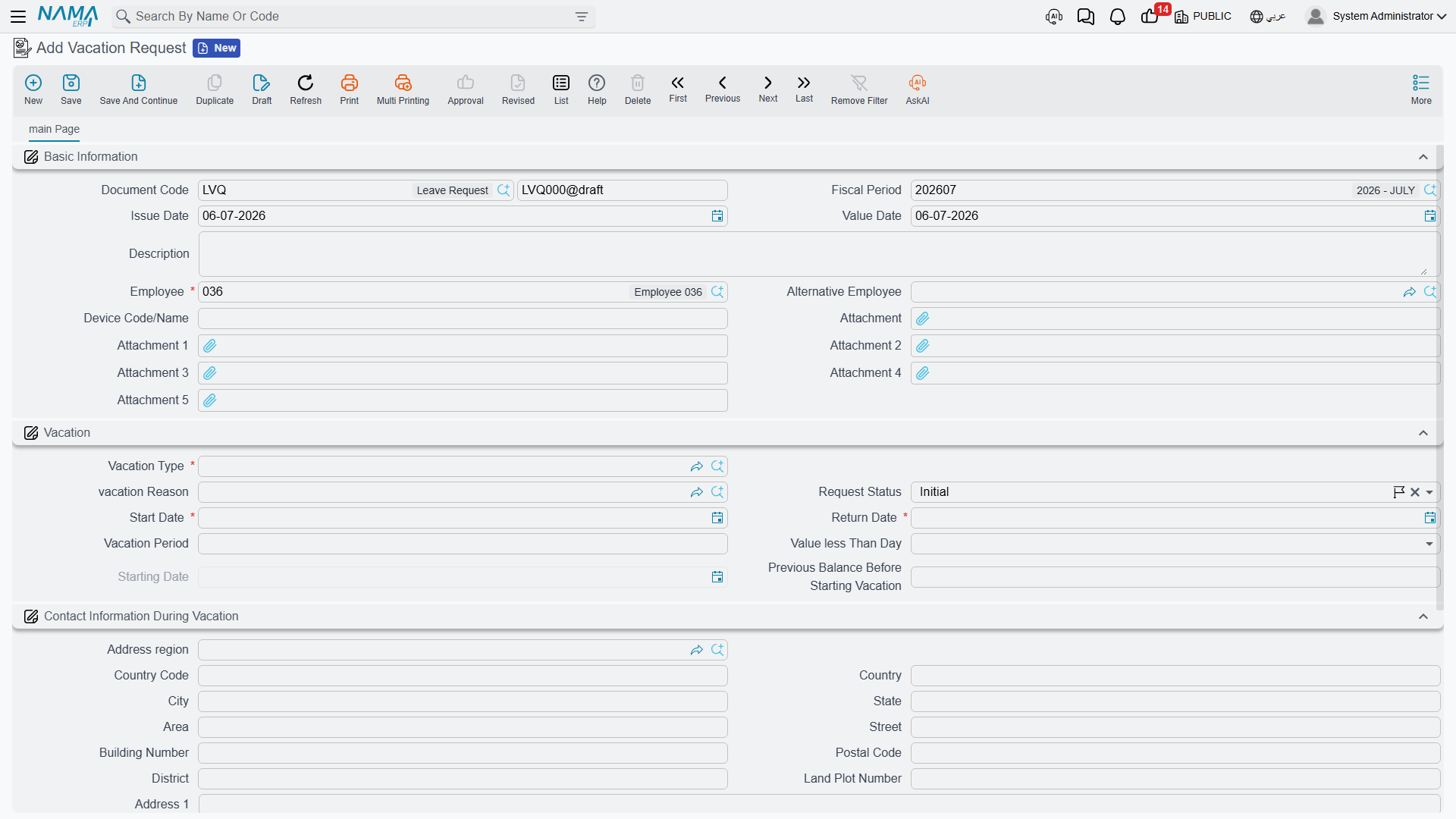Viewport: 1456px width, 819px height.
Task: Go to the Last record
Action: (x=804, y=89)
